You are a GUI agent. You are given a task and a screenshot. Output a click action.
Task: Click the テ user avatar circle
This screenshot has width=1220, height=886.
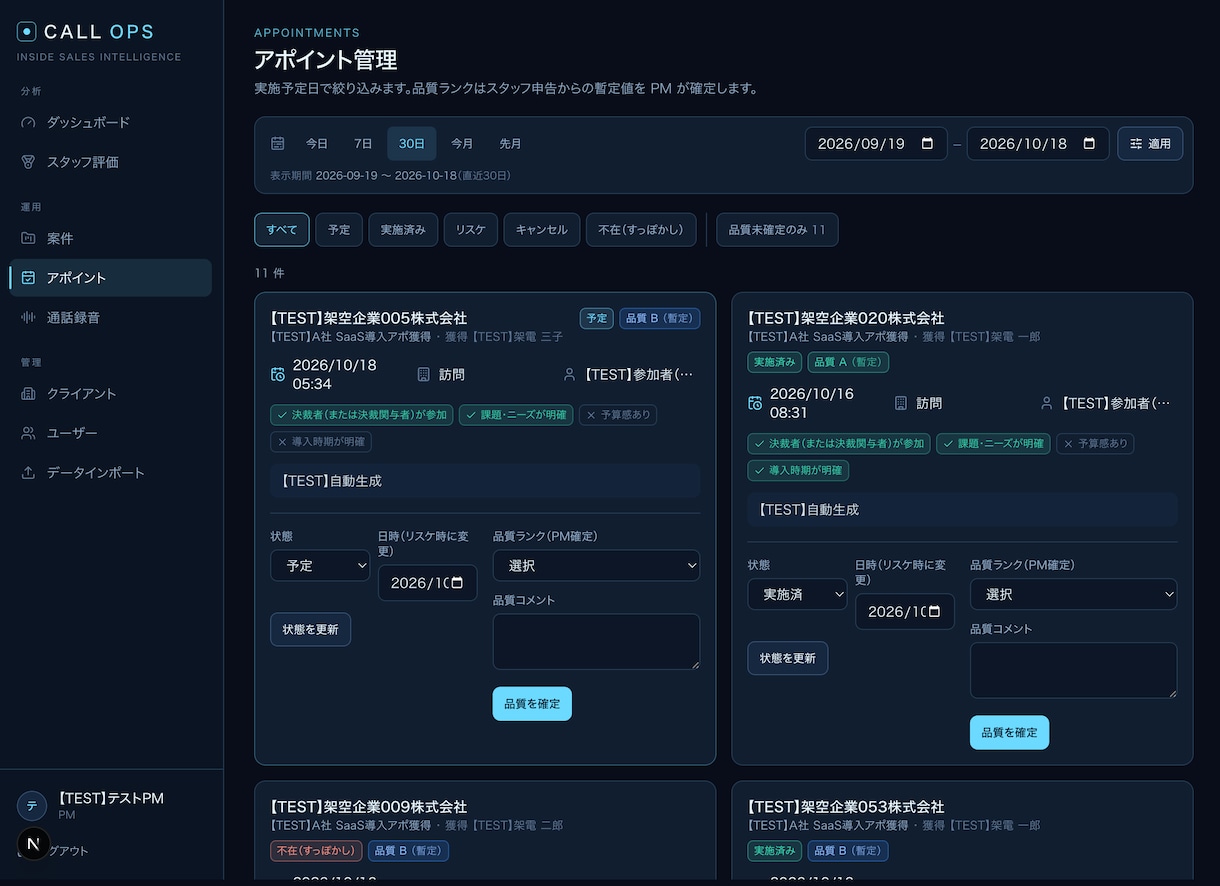point(32,806)
